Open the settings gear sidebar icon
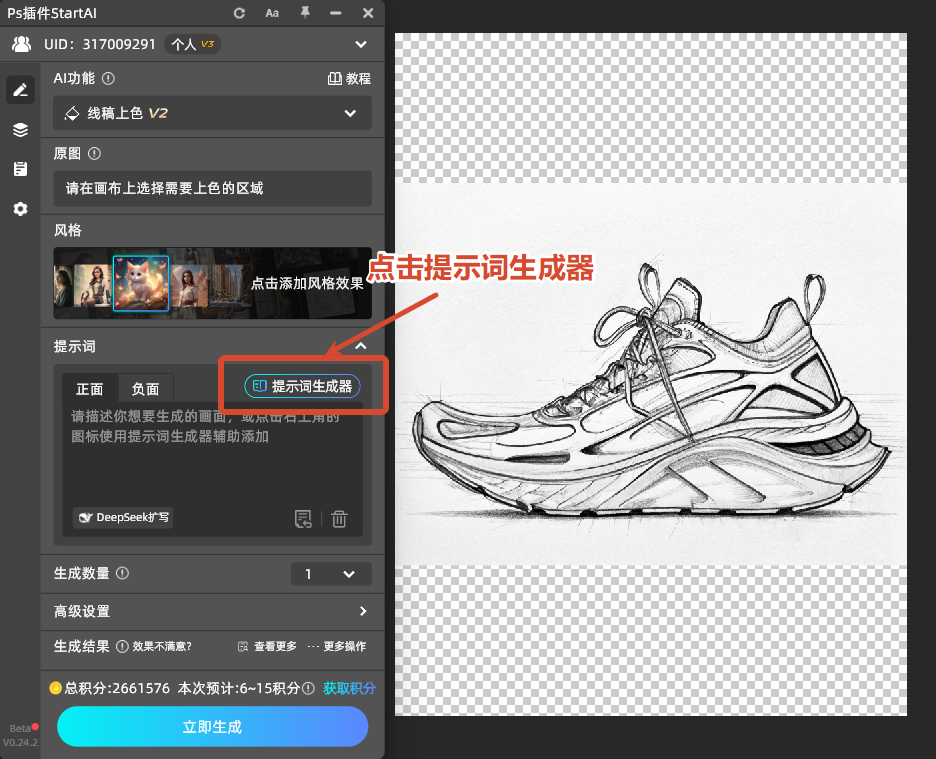The height and width of the screenshot is (759, 936). (20, 209)
